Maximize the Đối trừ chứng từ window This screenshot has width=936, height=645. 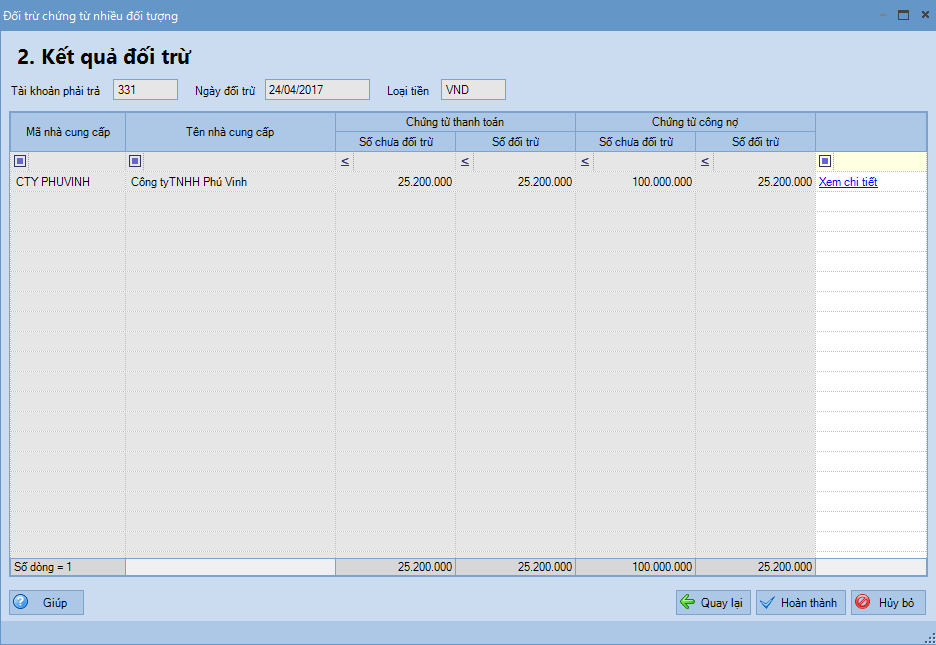tap(903, 15)
